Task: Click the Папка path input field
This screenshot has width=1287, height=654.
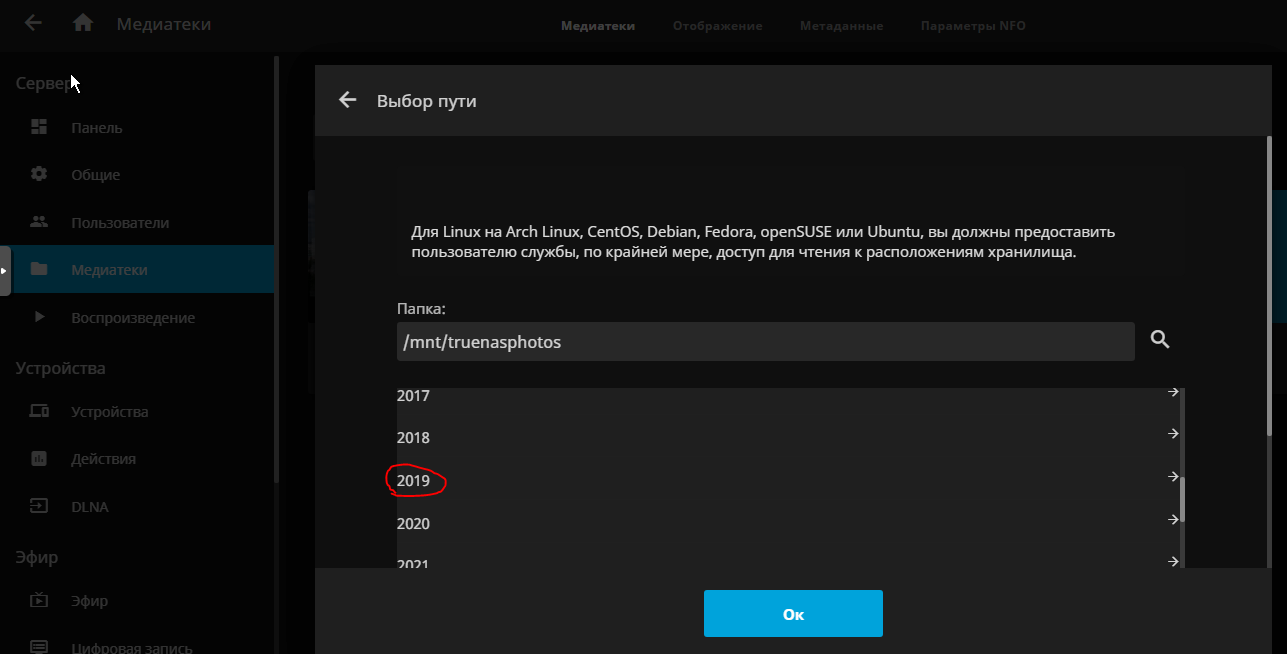Action: (765, 342)
